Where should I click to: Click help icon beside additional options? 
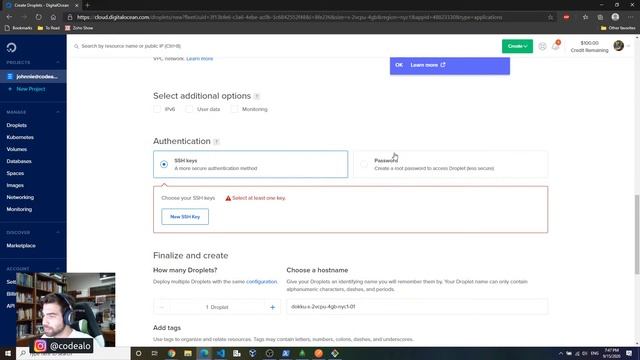pyautogui.click(x=257, y=96)
